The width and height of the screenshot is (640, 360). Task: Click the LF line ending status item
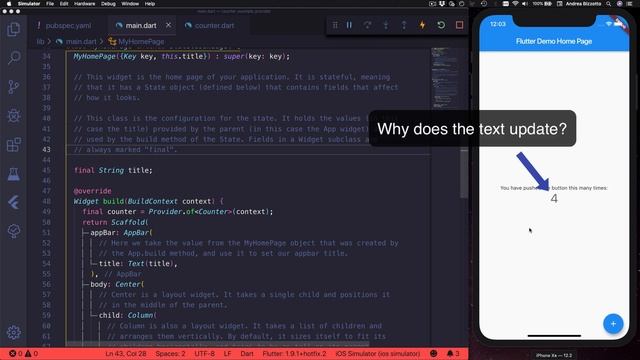(x=227, y=353)
